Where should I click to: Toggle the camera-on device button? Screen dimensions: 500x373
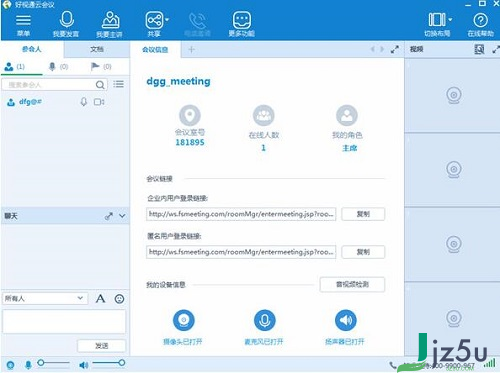[183, 320]
